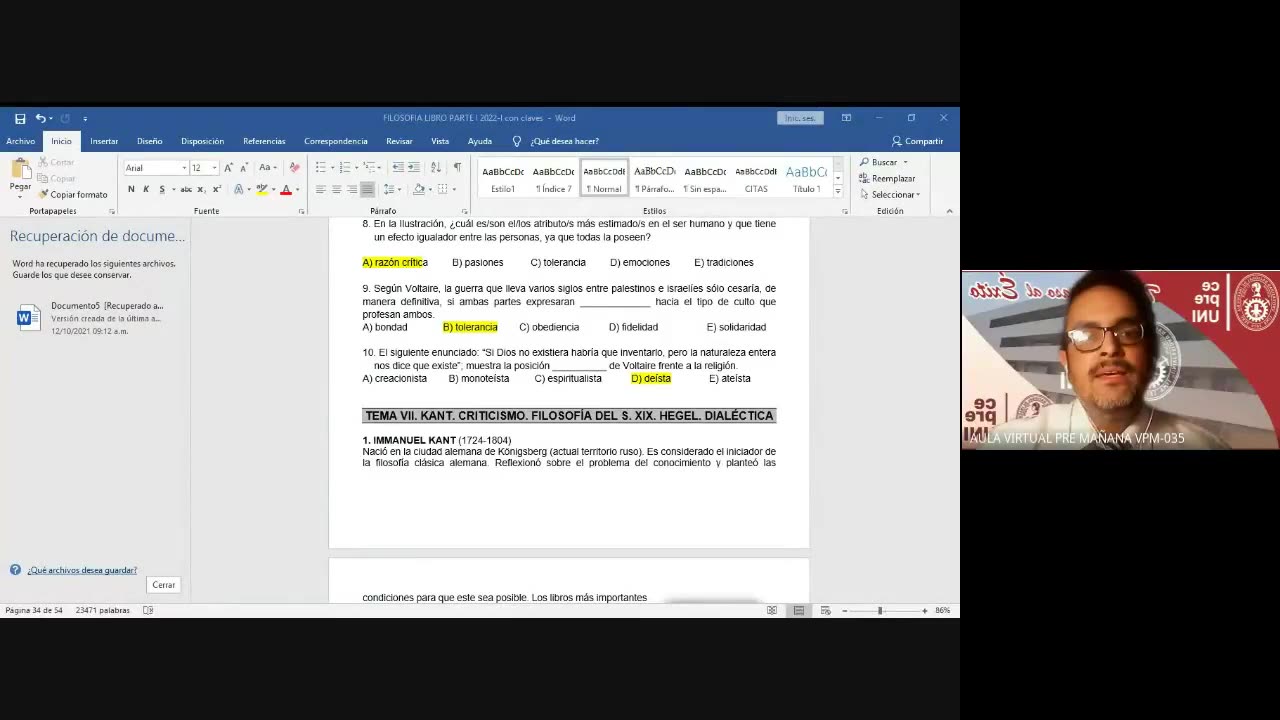Select the Estilo1 style
1280x720 pixels.
(503, 179)
